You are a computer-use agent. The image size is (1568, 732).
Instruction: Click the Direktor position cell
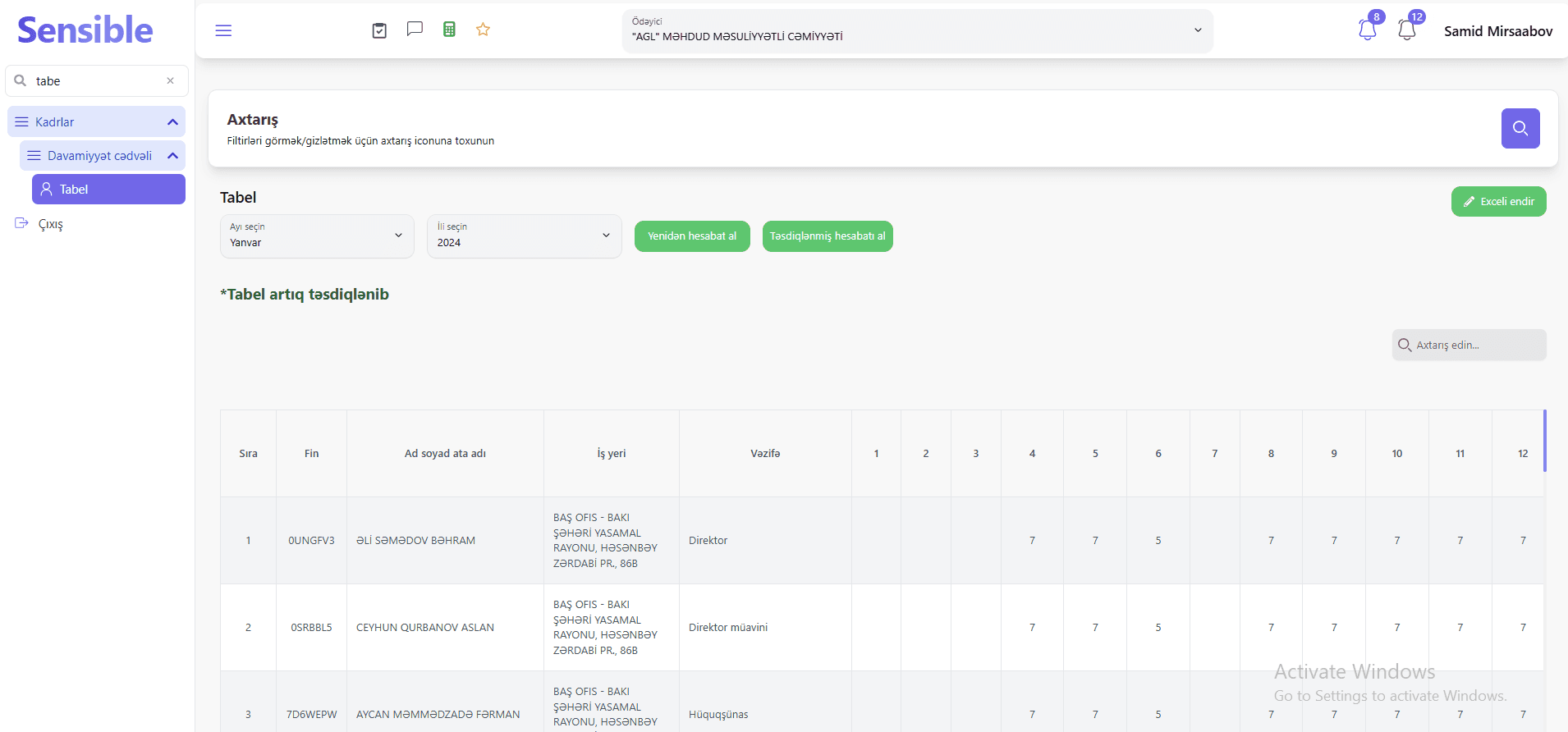(765, 540)
